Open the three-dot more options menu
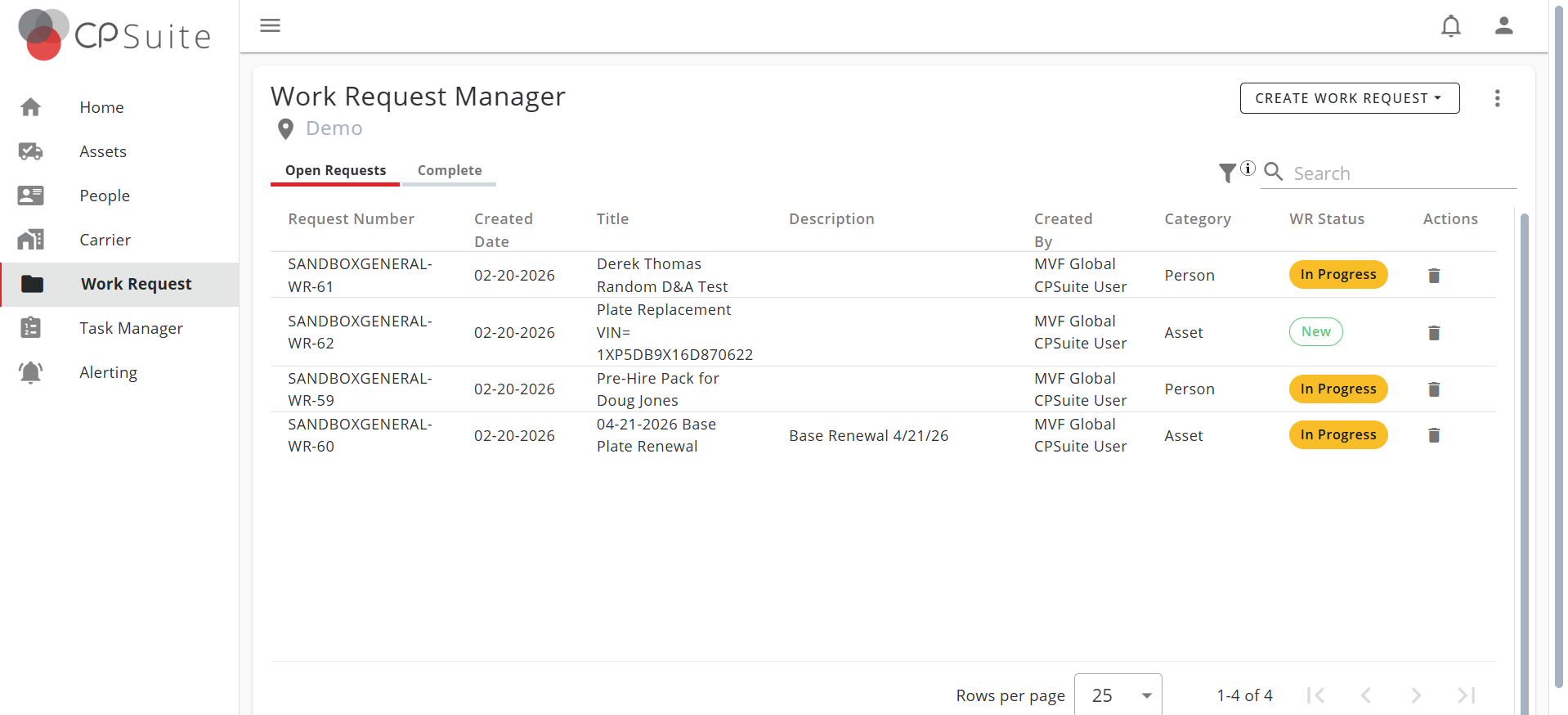Screen dimensions: 1568x715 coord(1497,98)
